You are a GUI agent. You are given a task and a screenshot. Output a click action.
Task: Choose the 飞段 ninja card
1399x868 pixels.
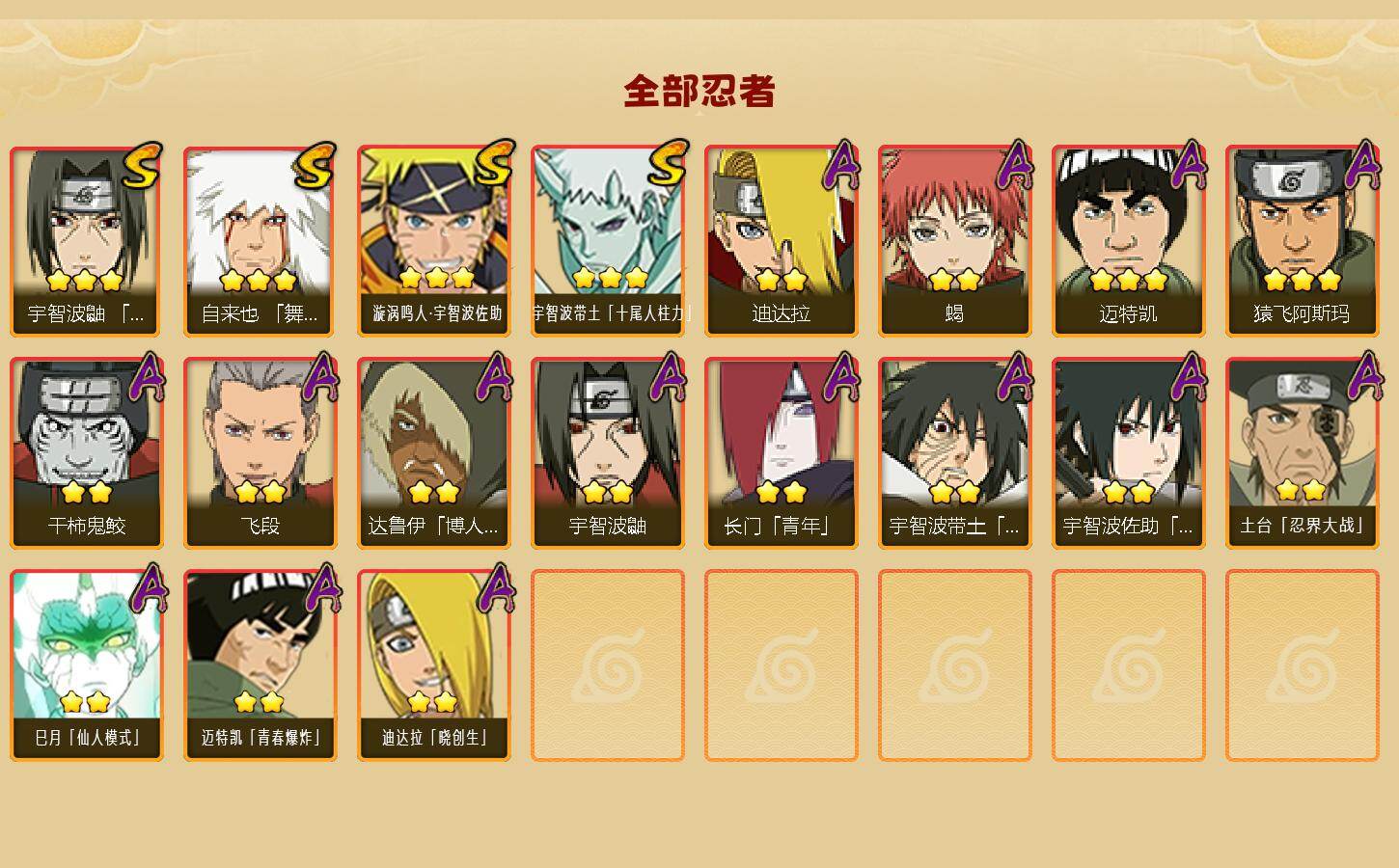pos(261,453)
